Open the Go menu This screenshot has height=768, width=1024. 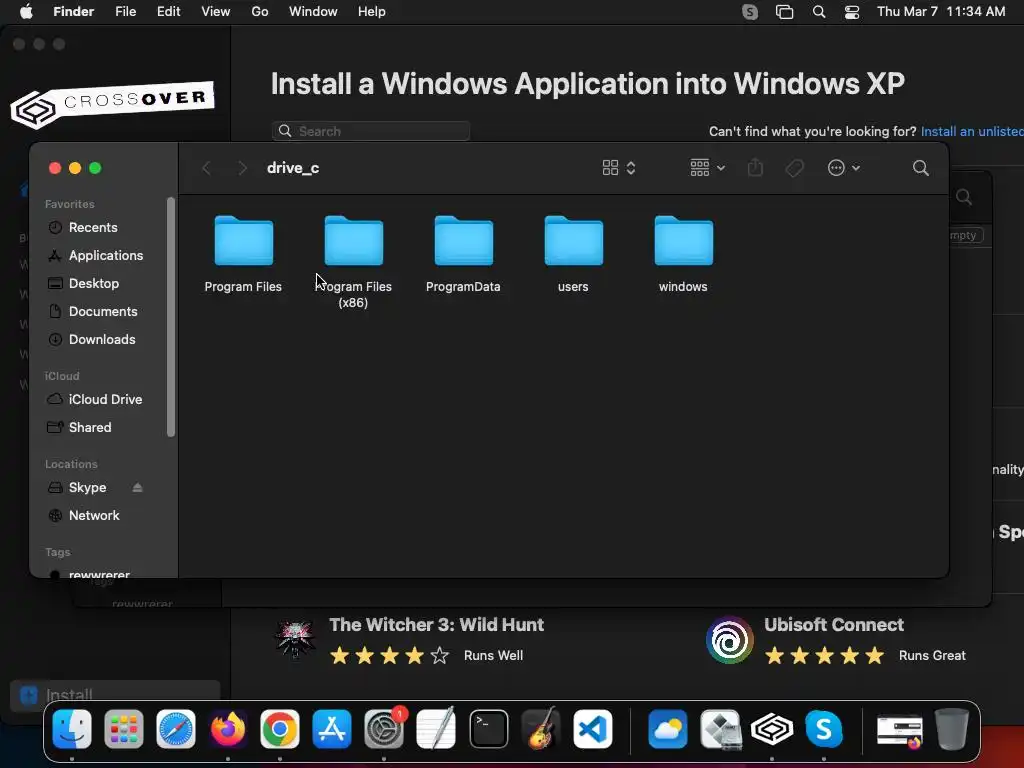[x=260, y=12]
